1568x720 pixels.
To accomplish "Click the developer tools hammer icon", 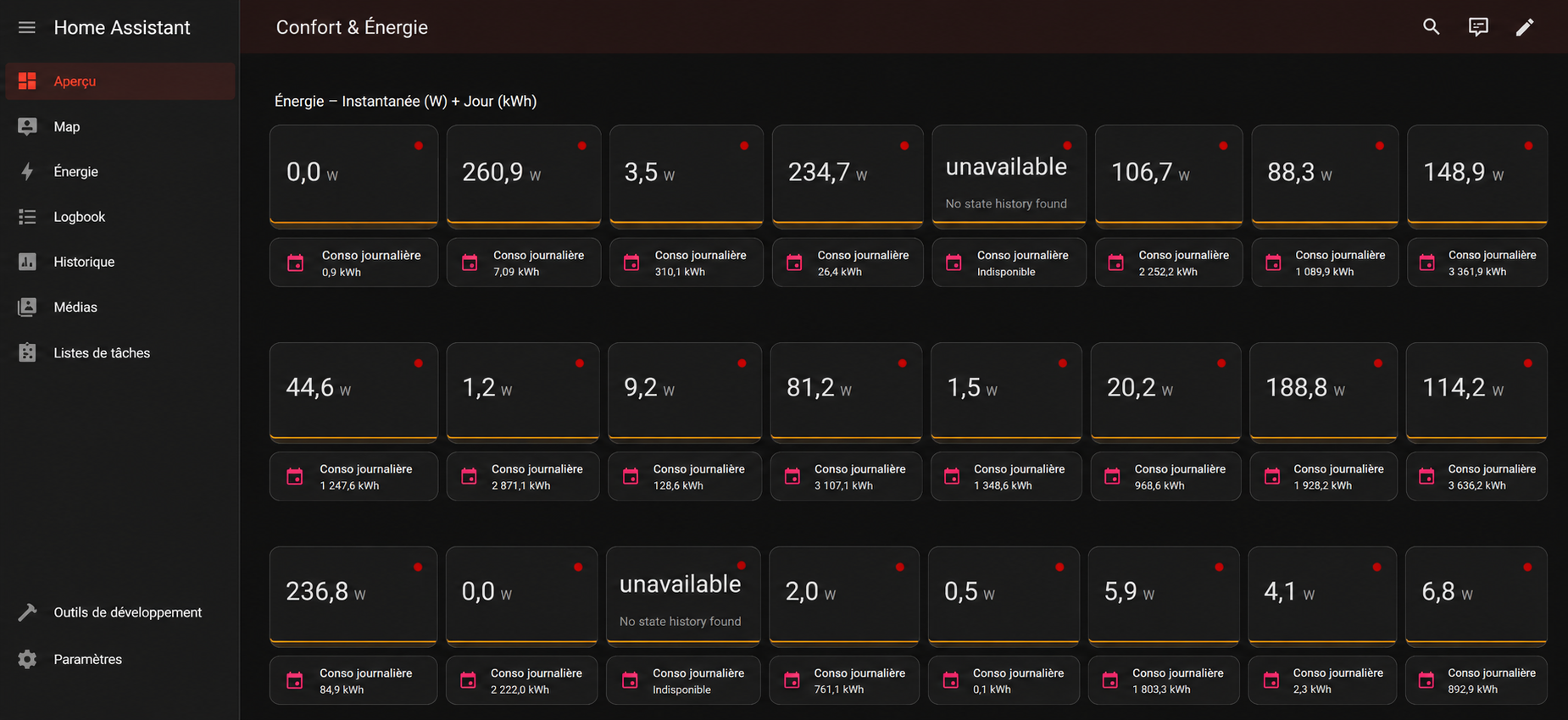I will [x=27, y=612].
